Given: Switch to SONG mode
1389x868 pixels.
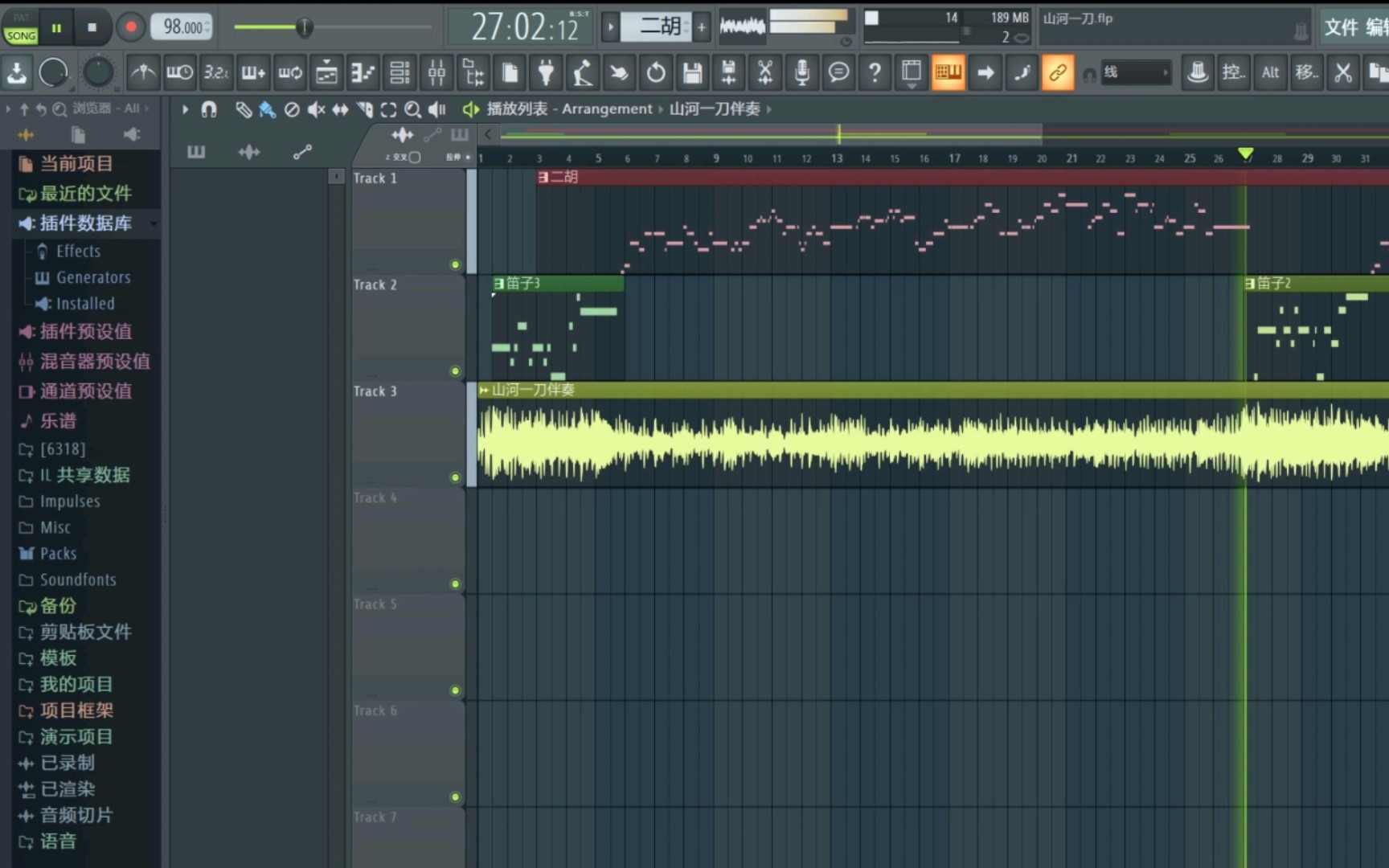Looking at the screenshot, I should (21, 35).
